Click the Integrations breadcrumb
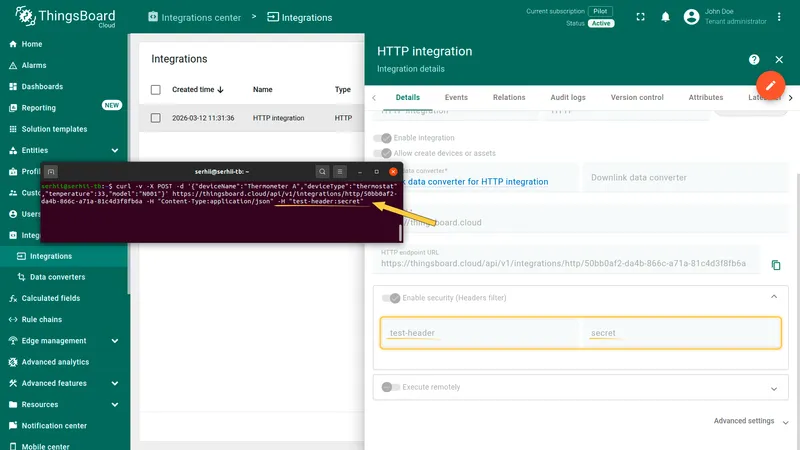 tap(299, 17)
